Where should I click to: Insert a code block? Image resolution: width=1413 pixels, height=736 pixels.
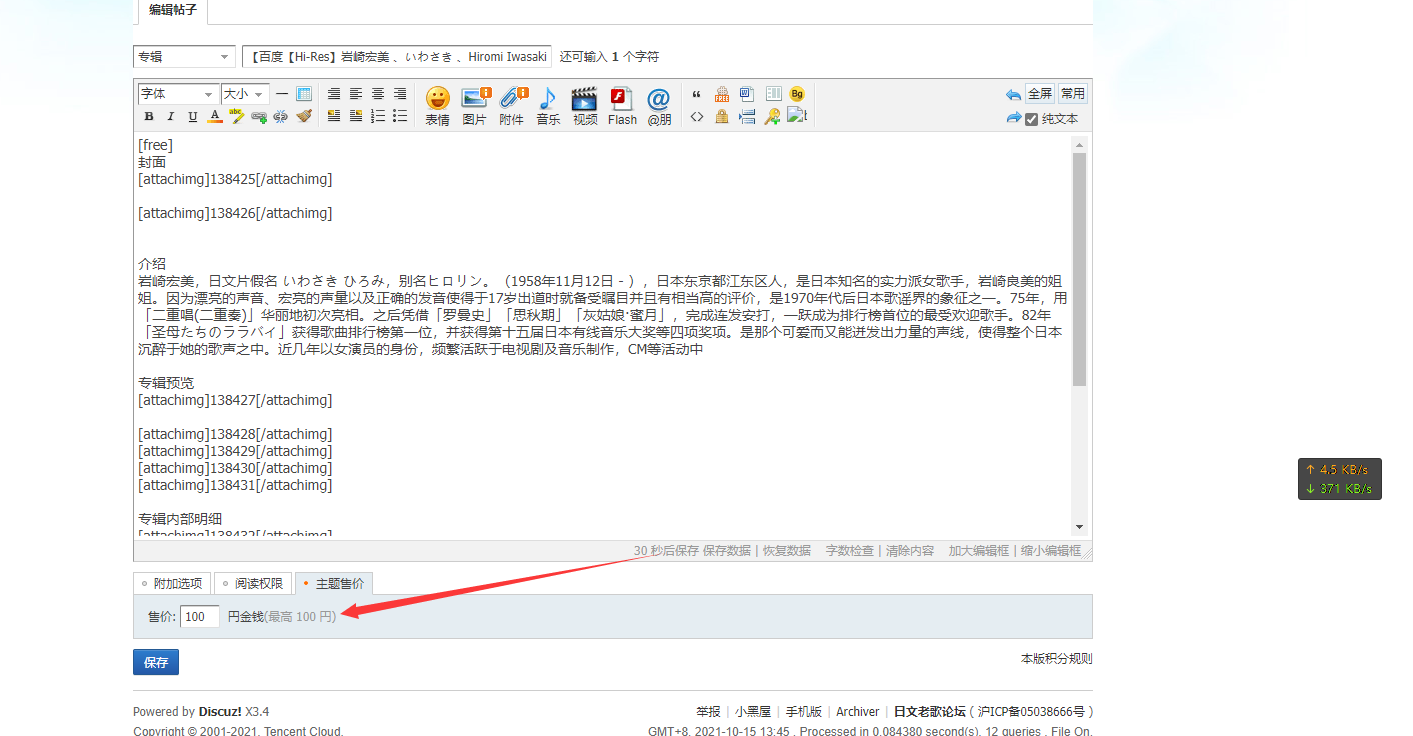point(697,116)
